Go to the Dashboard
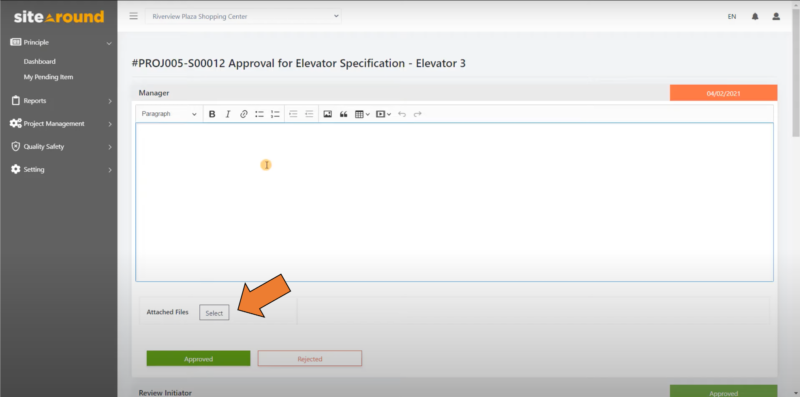 (x=40, y=62)
